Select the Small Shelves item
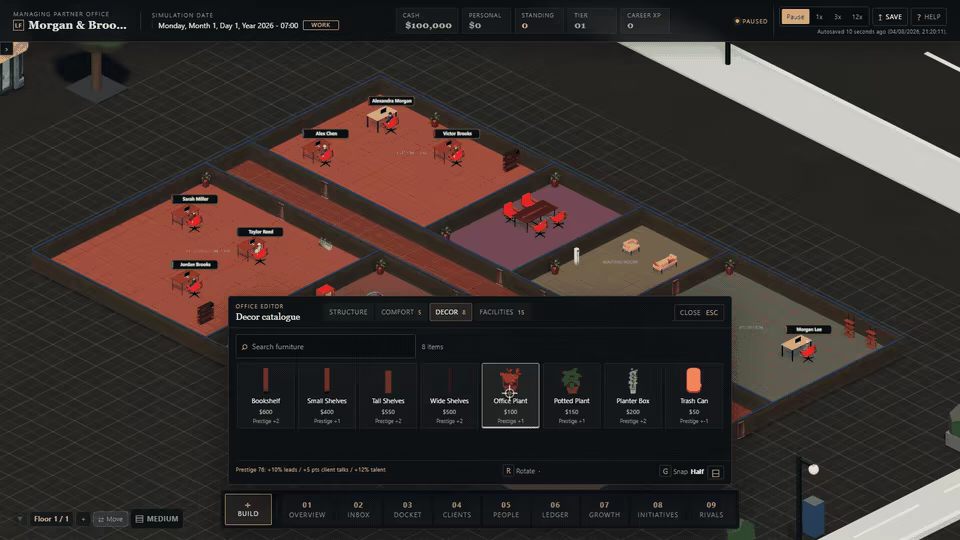The width and height of the screenshot is (960, 540). (327, 396)
